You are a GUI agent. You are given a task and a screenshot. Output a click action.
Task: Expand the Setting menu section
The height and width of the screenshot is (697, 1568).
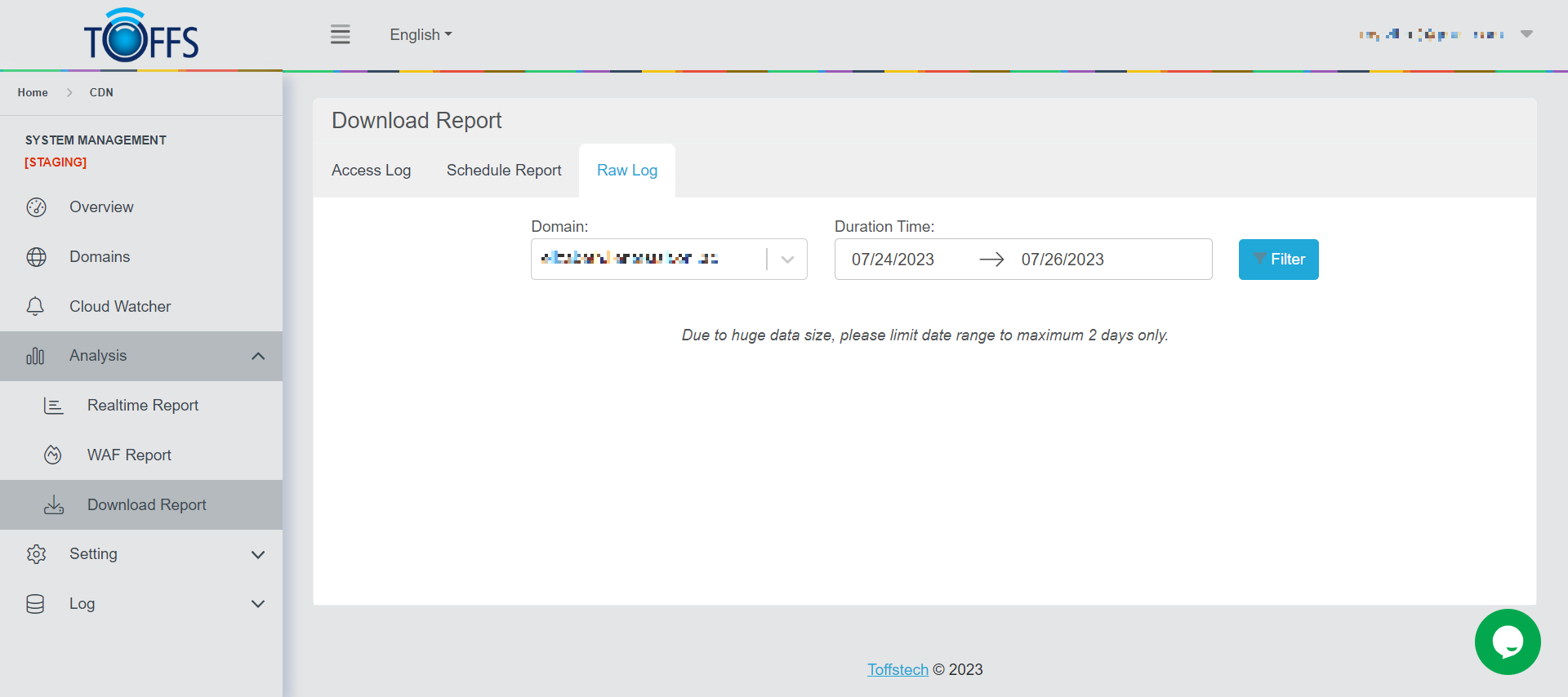point(258,555)
